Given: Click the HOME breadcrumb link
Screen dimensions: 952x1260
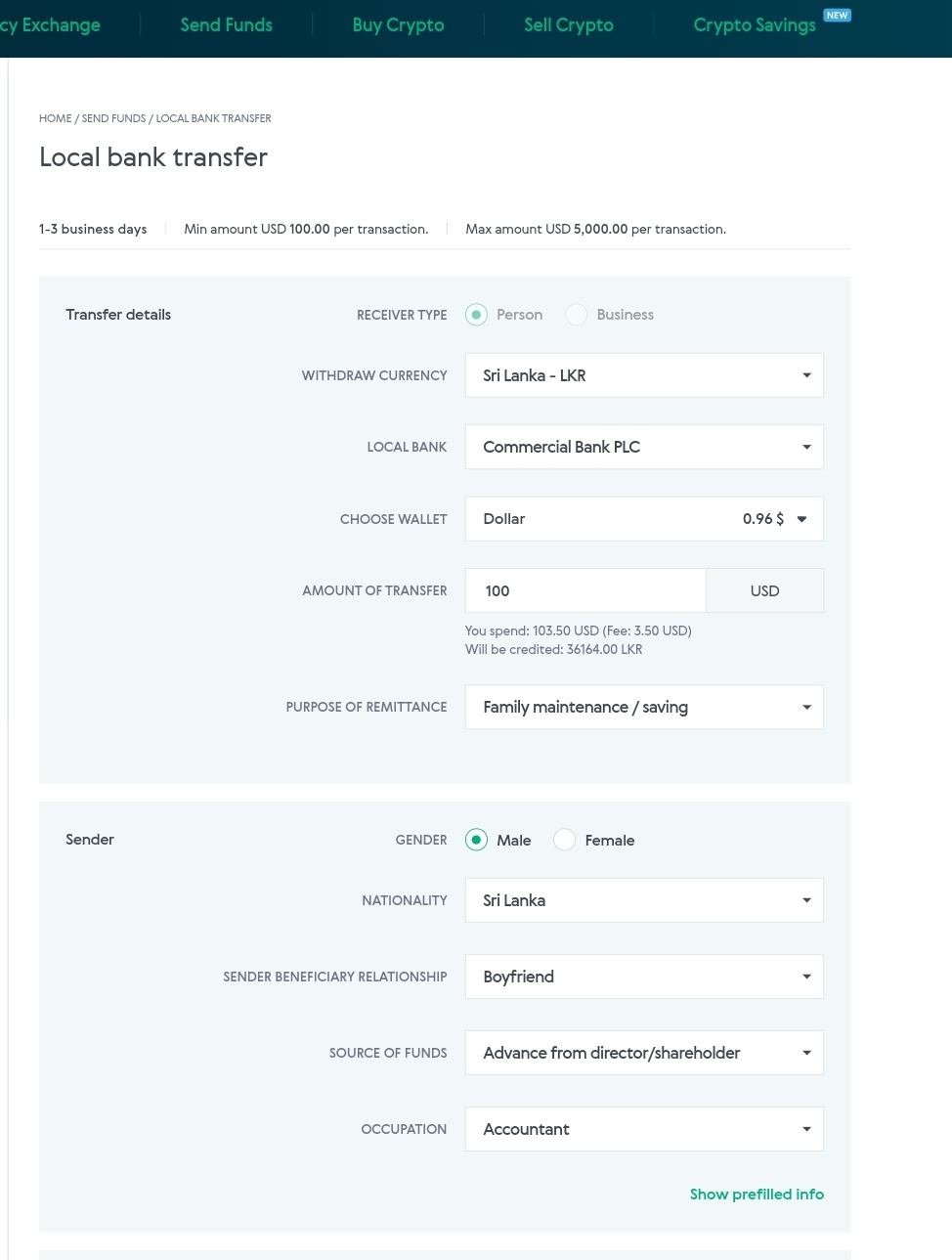Looking at the screenshot, I should 55,118.
